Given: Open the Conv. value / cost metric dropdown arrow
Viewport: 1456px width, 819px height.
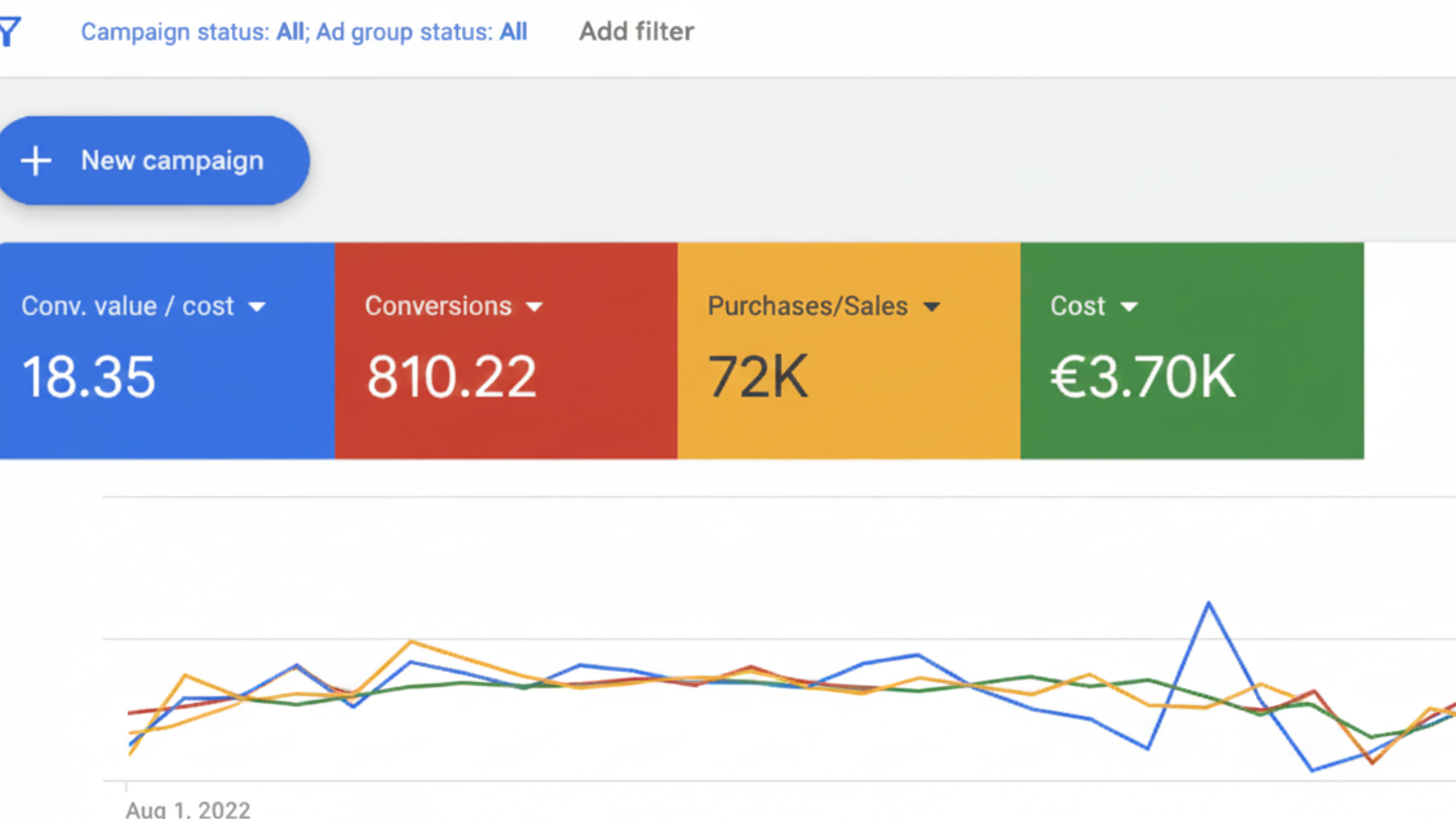Looking at the screenshot, I should click(x=257, y=307).
